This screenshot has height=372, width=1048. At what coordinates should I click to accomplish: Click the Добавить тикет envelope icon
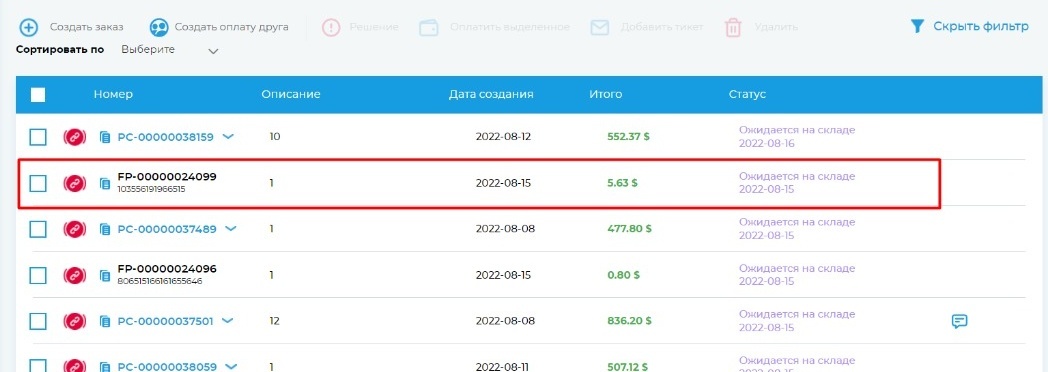(x=600, y=27)
